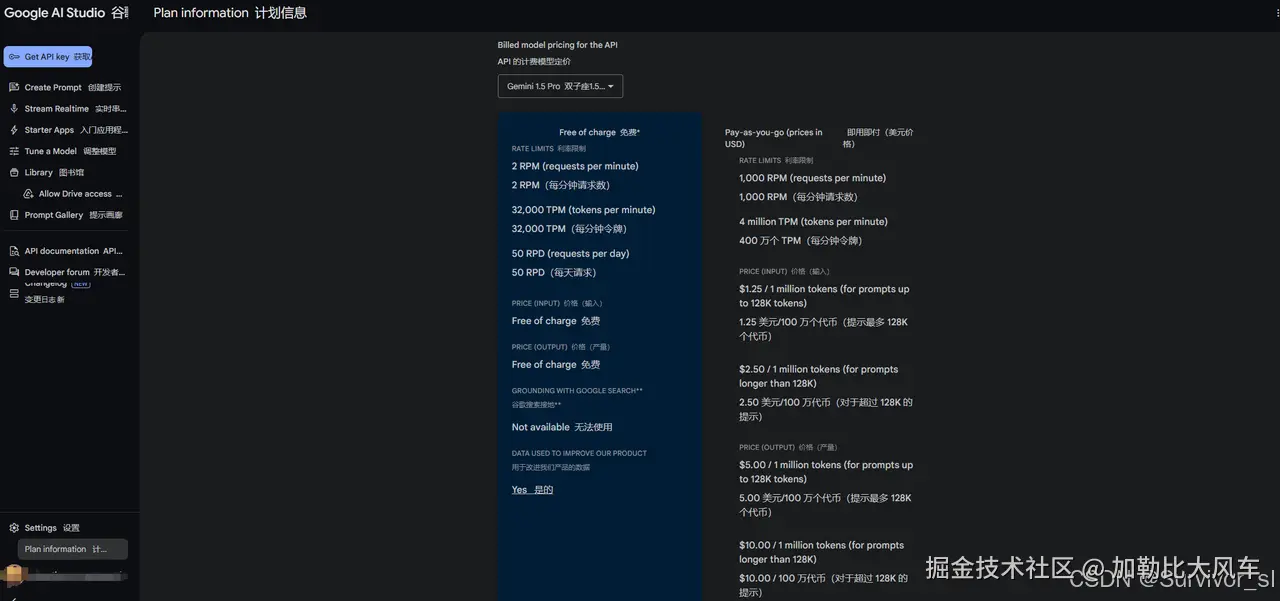Click the 'Free of charge 免费*' column header
The height and width of the screenshot is (601, 1280).
(600, 132)
